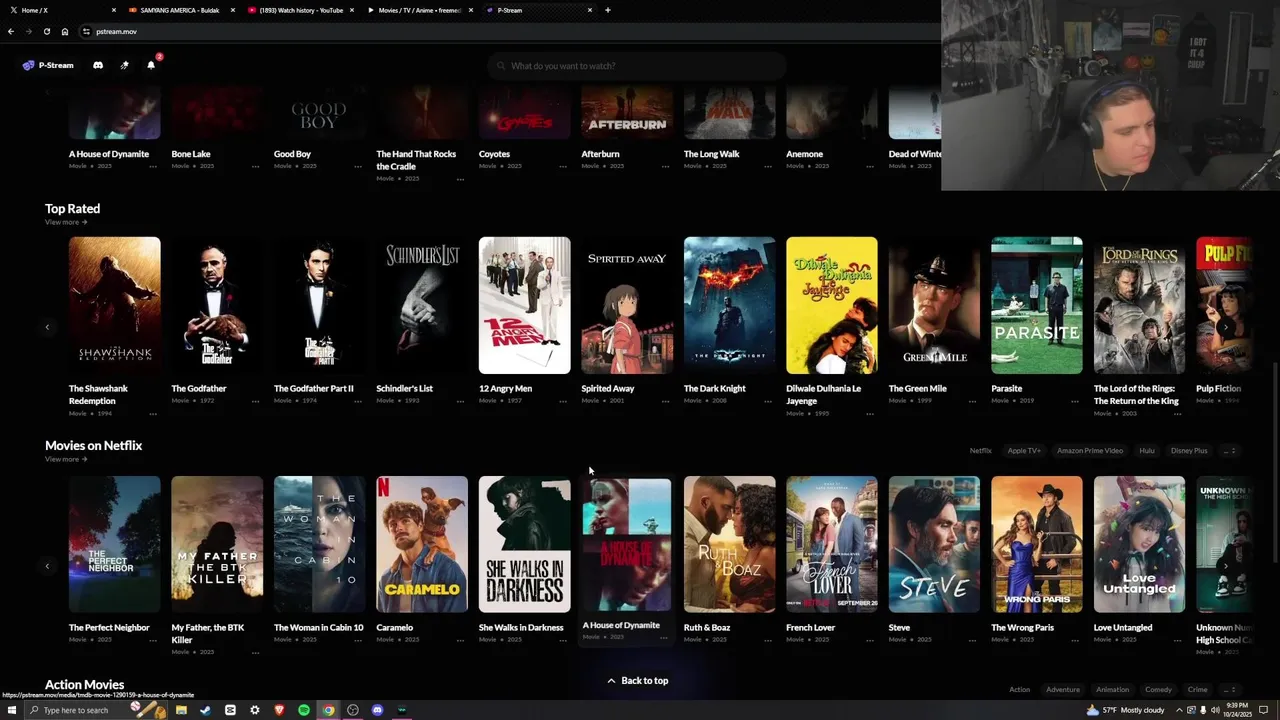
Task: Click the browser back arrow
Action: coord(11,31)
